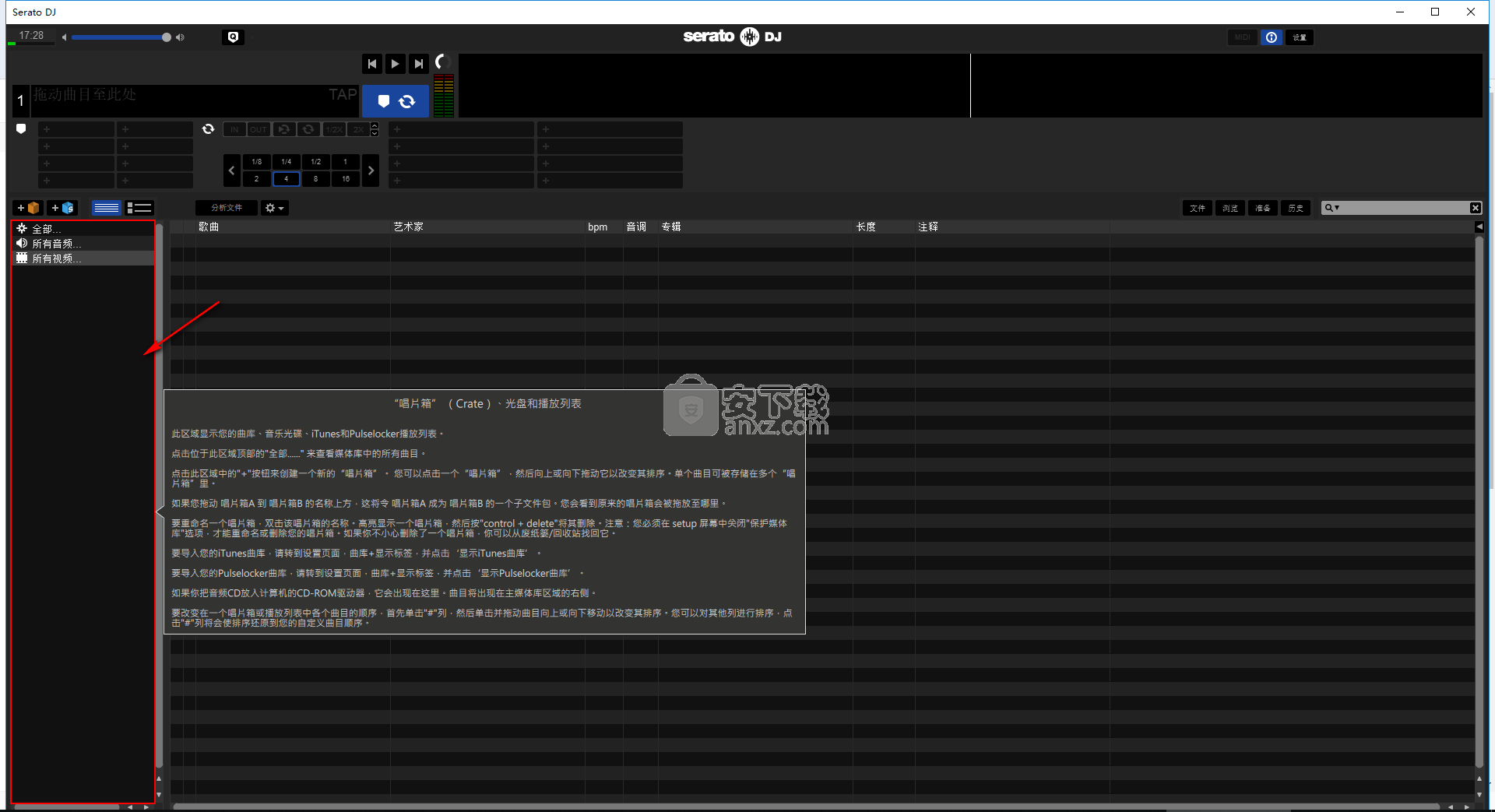Shift loop sizes right arrow
This screenshot has height=812, width=1495.
(371, 170)
